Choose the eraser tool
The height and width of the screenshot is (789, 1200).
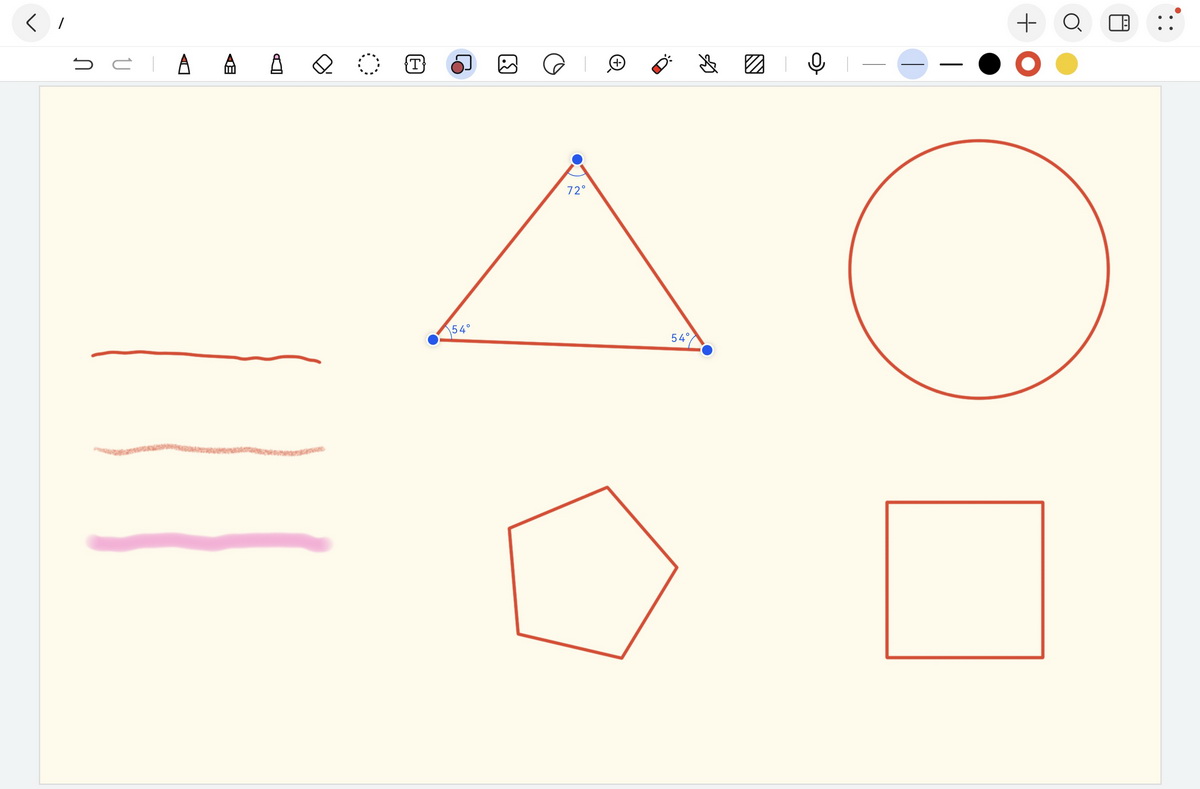coord(322,65)
